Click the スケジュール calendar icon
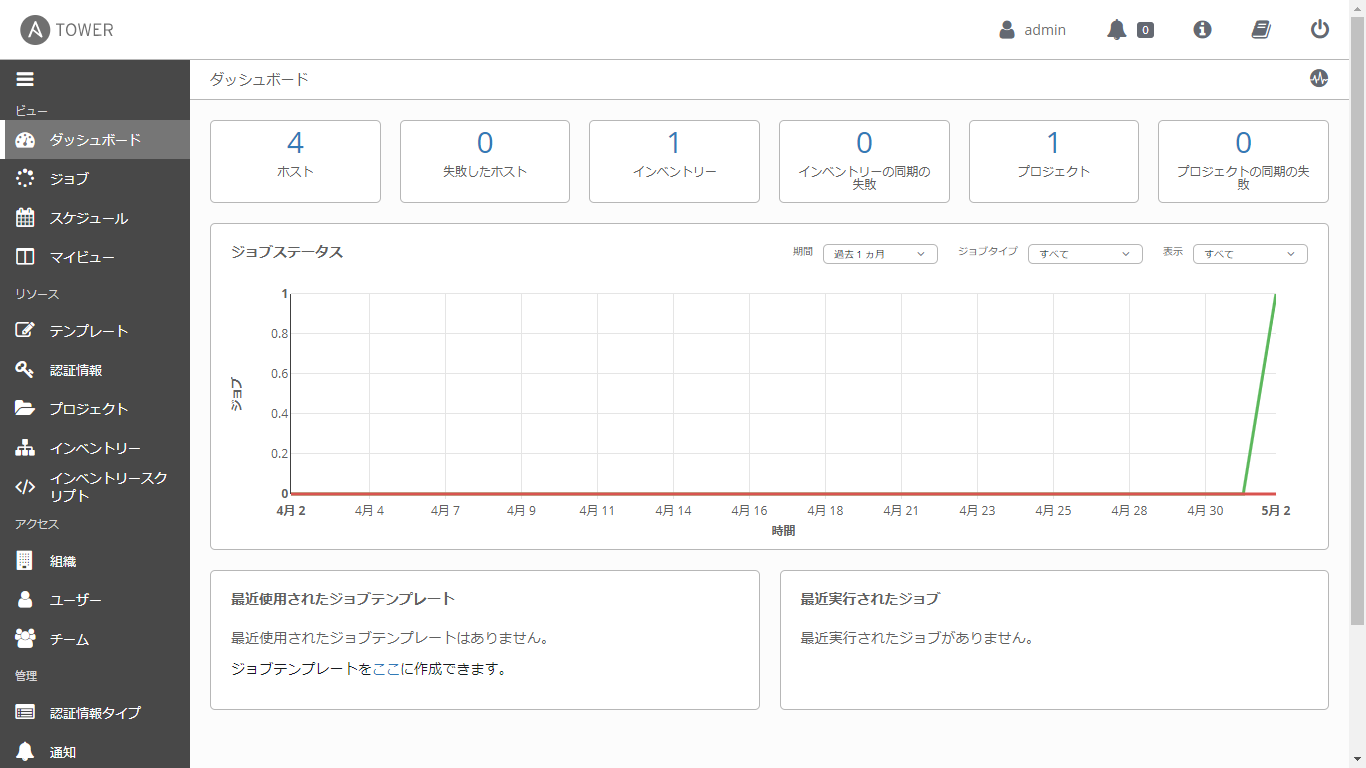Screen dimensions: 1366x768 [x=25, y=217]
